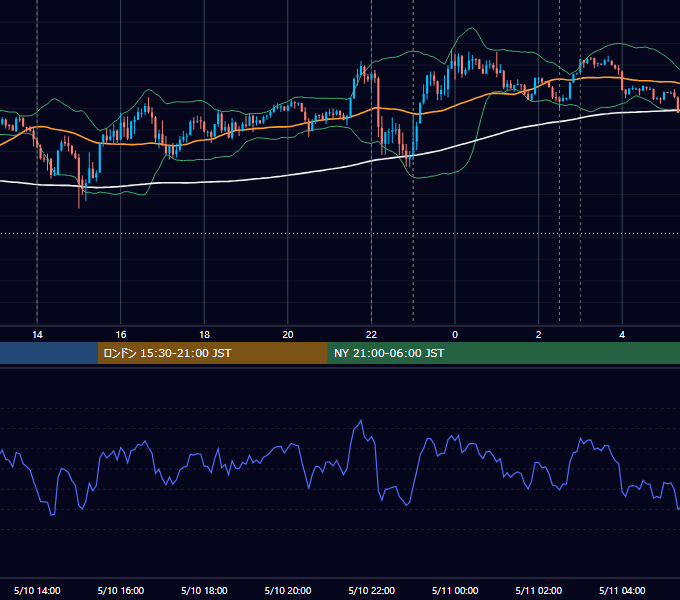Viewport: 680px width, 600px height.
Task: Click the 5/10 18:00 date label
Action: (204, 590)
